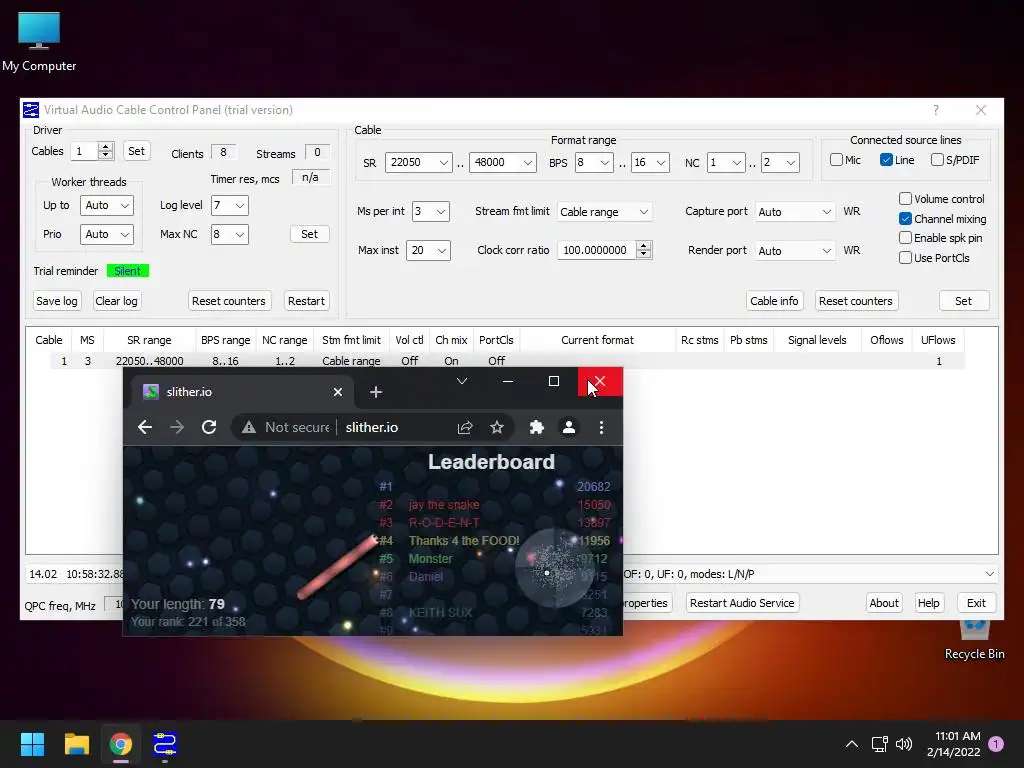Open the Log level dropdown

click(x=229, y=205)
